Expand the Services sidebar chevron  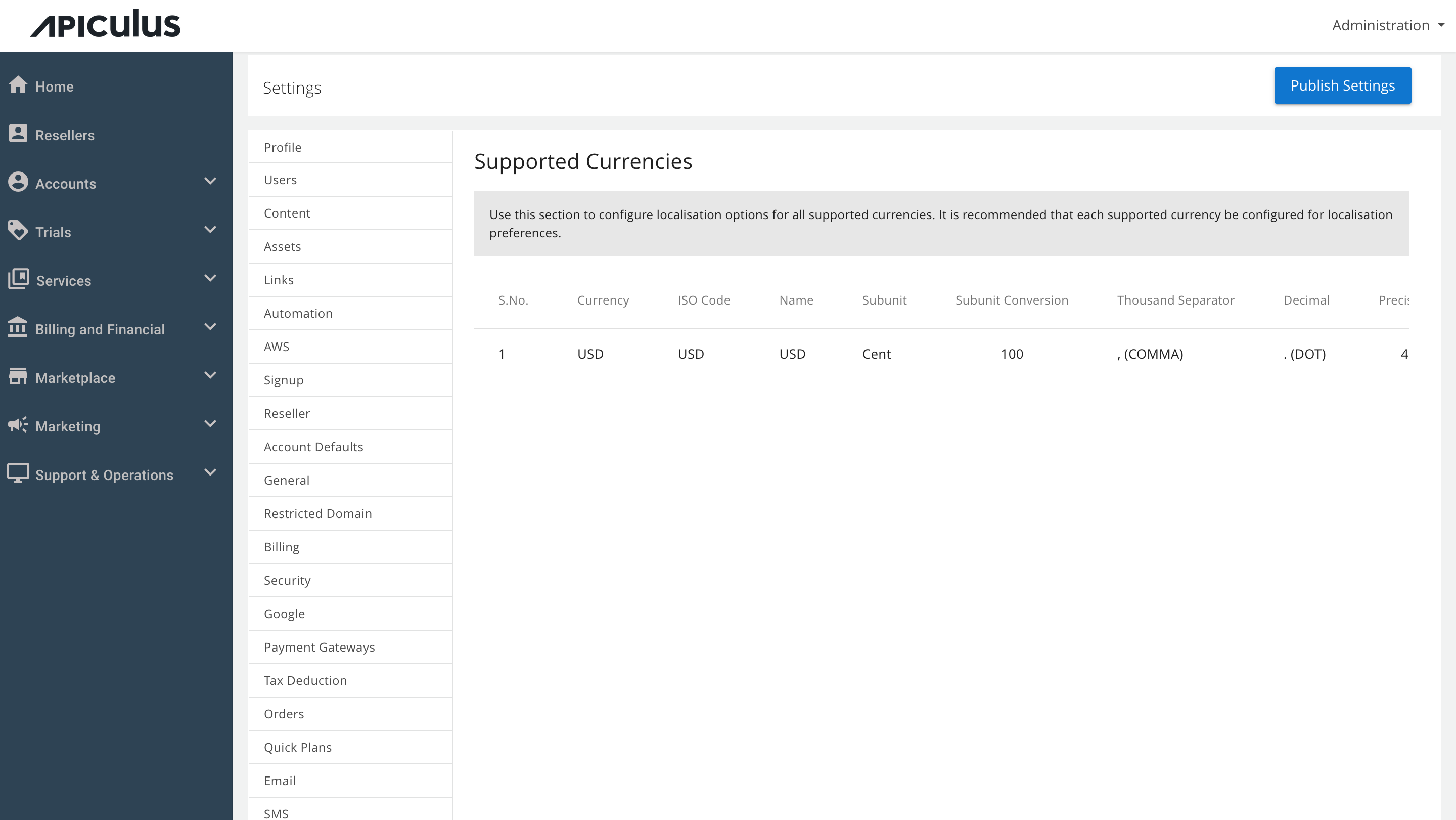click(210, 279)
